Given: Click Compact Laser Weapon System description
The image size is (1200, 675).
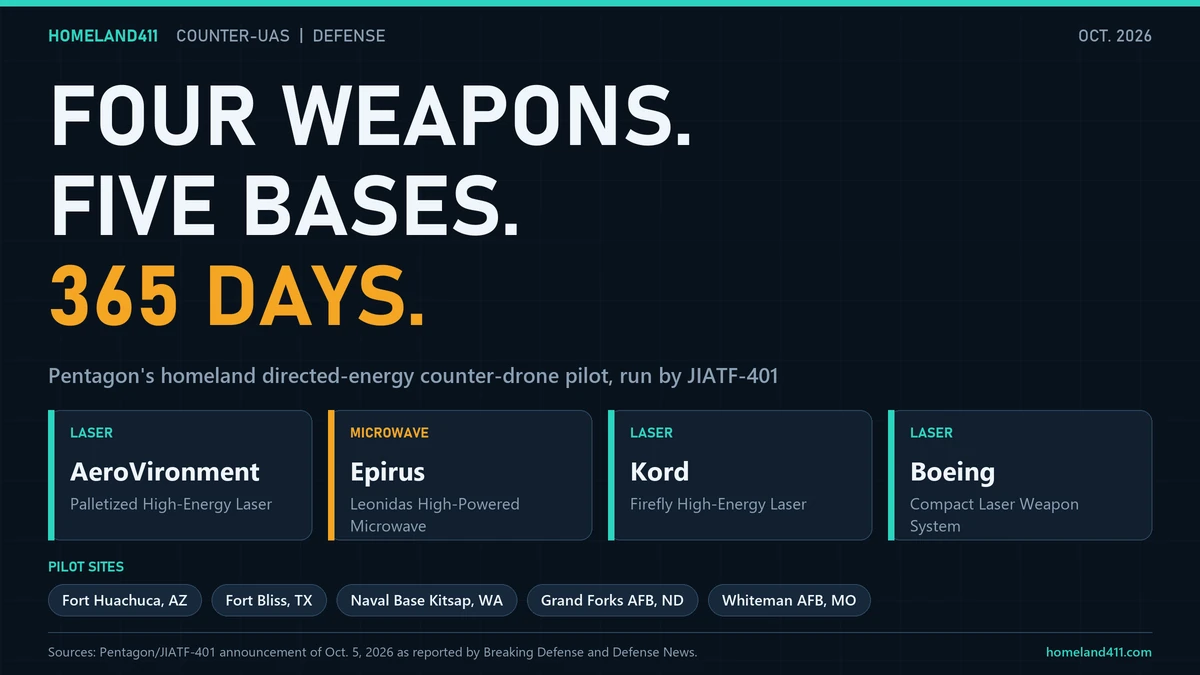Looking at the screenshot, I should click(994, 515).
